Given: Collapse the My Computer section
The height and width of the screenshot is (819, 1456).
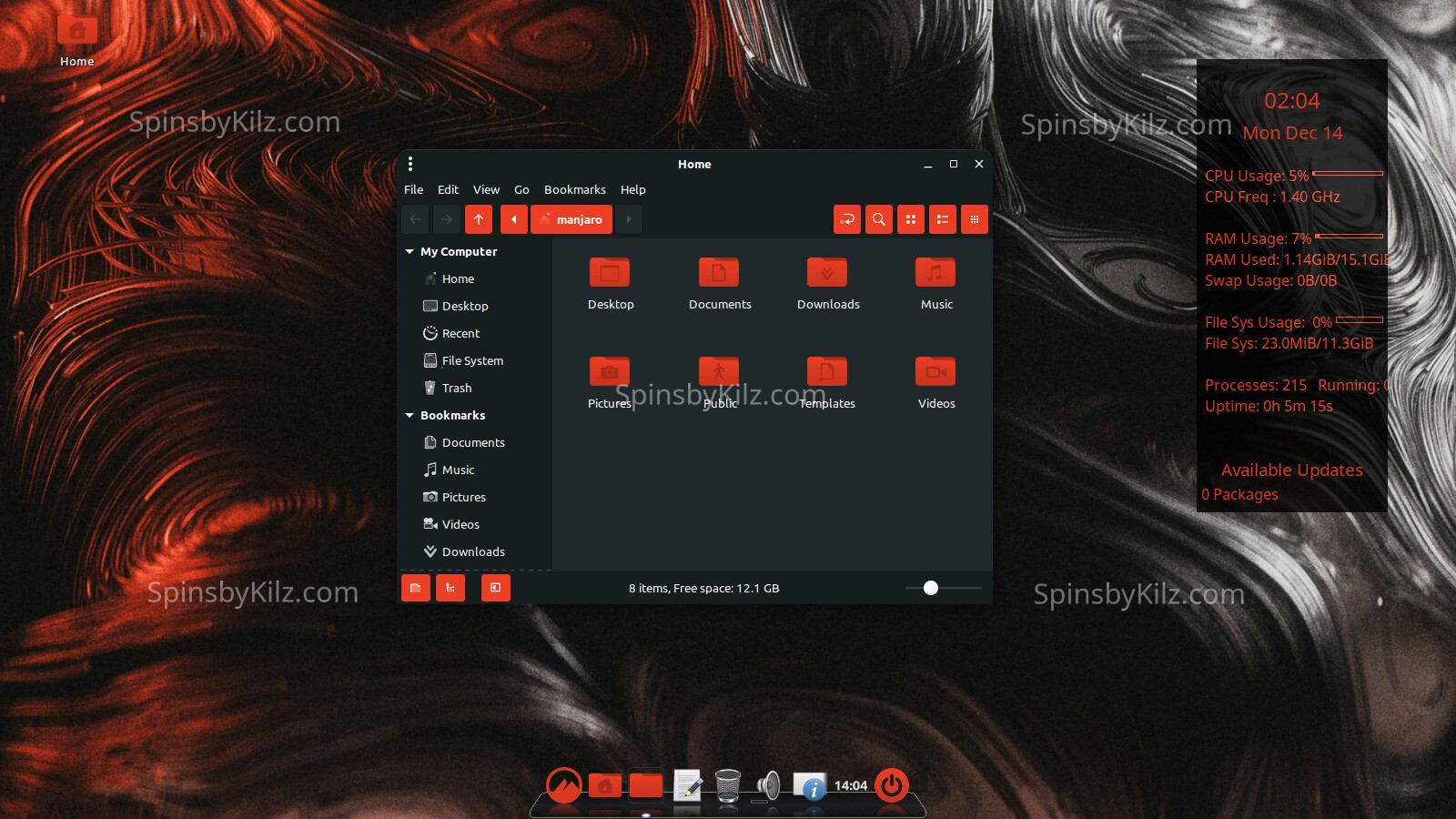Looking at the screenshot, I should click(x=409, y=252).
